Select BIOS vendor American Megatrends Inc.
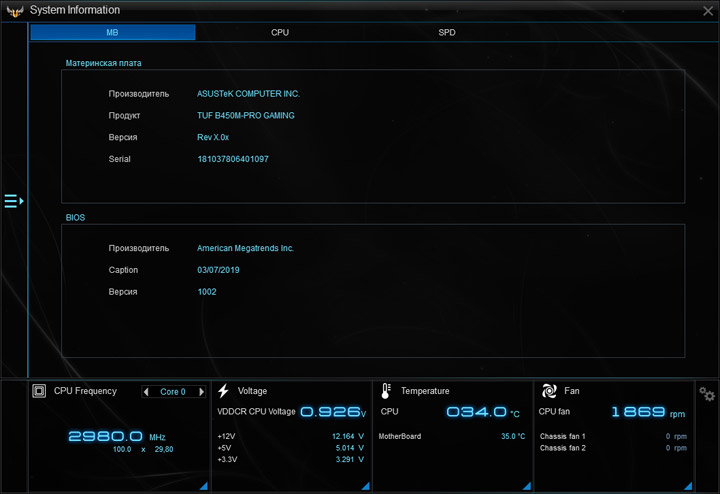This screenshot has height=494, width=720. [245, 248]
